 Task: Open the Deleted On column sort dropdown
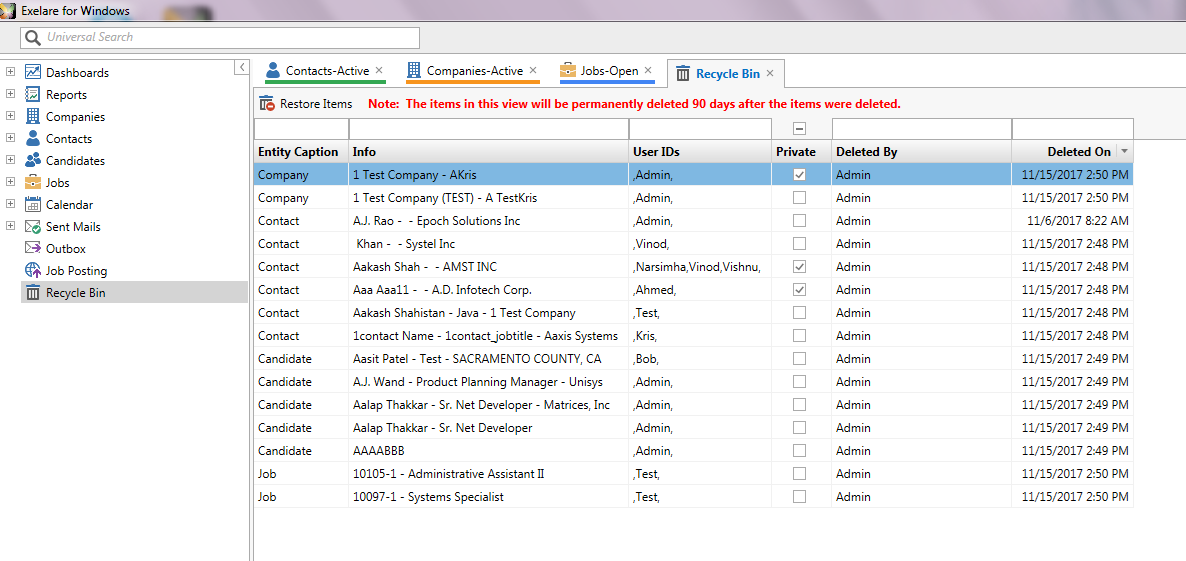pos(1124,151)
